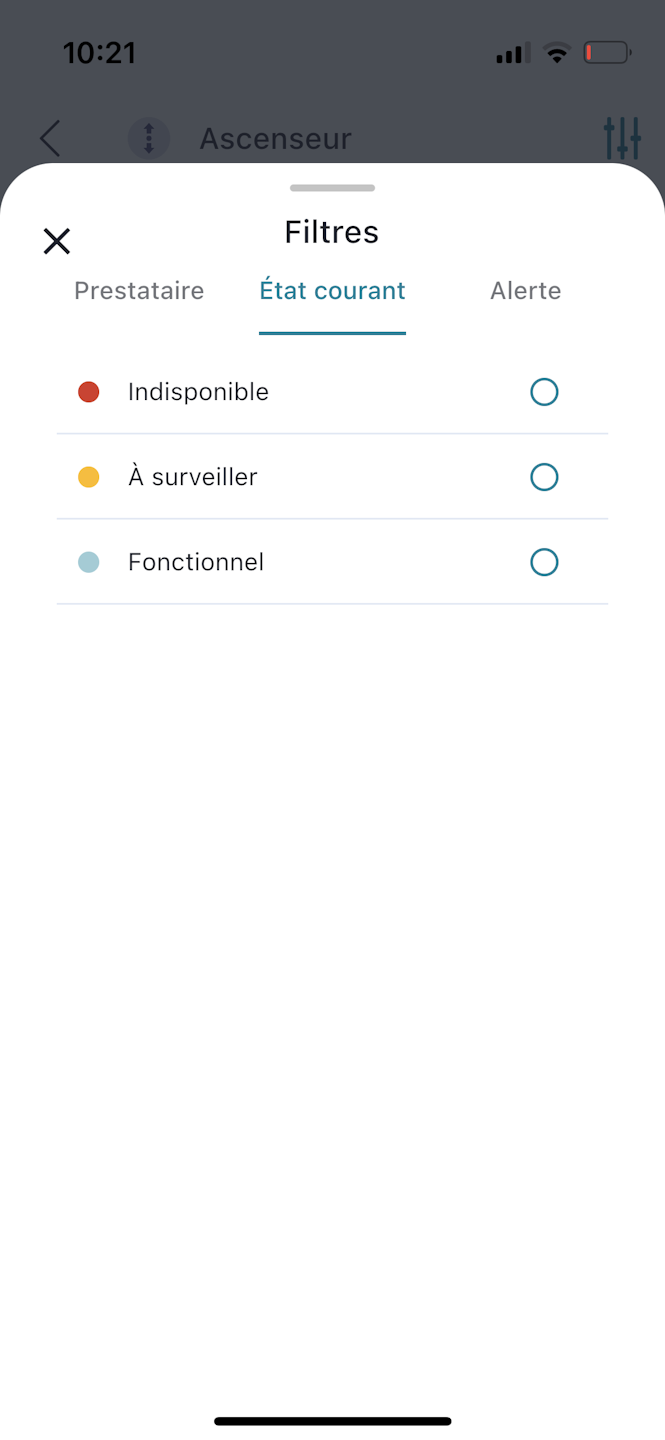The width and height of the screenshot is (665, 1440).
Task: Tap the Wi-Fi status icon
Action: tap(556, 53)
